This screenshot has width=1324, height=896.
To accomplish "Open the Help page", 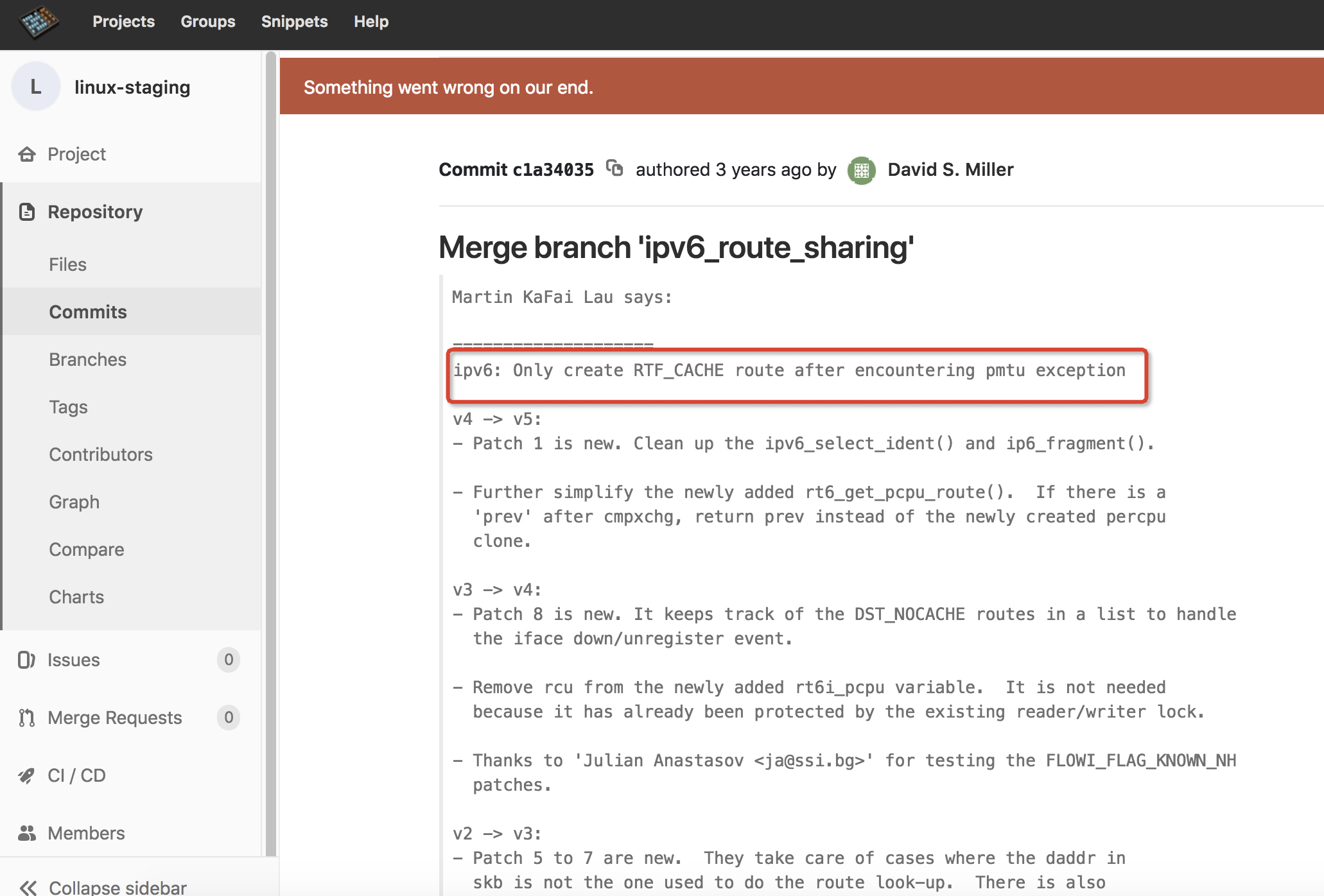I will tap(371, 22).
